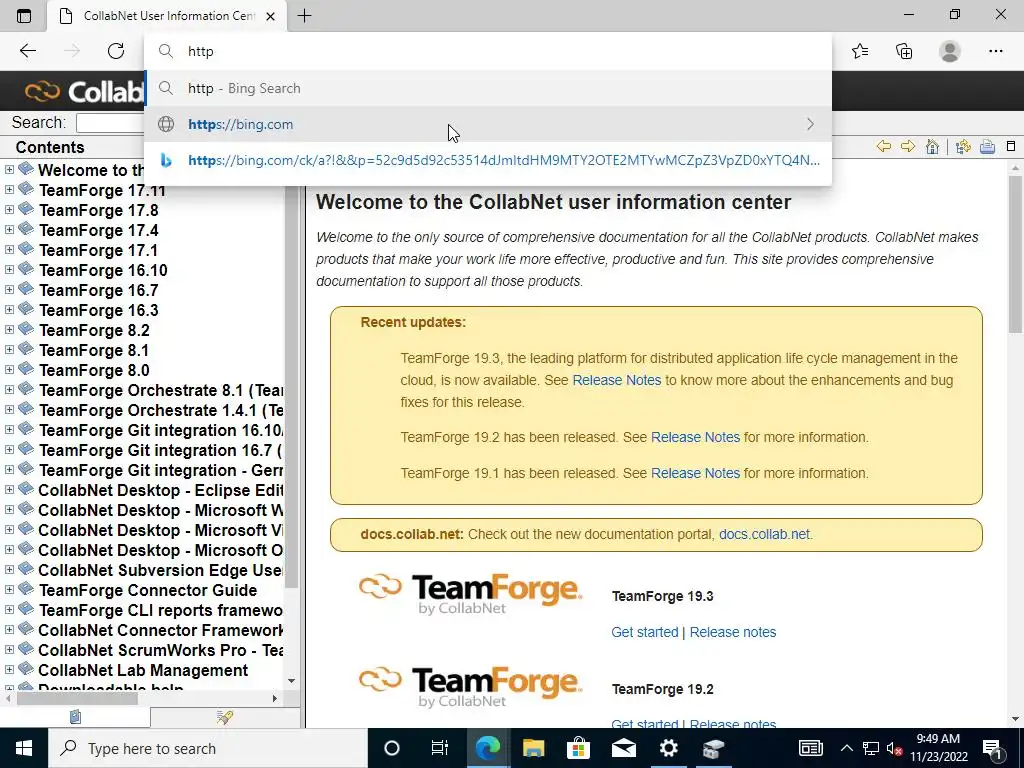The width and height of the screenshot is (1024, 768).
Task: Open the notification center icon
Action: pyautogui.click(x=993, y=748)
